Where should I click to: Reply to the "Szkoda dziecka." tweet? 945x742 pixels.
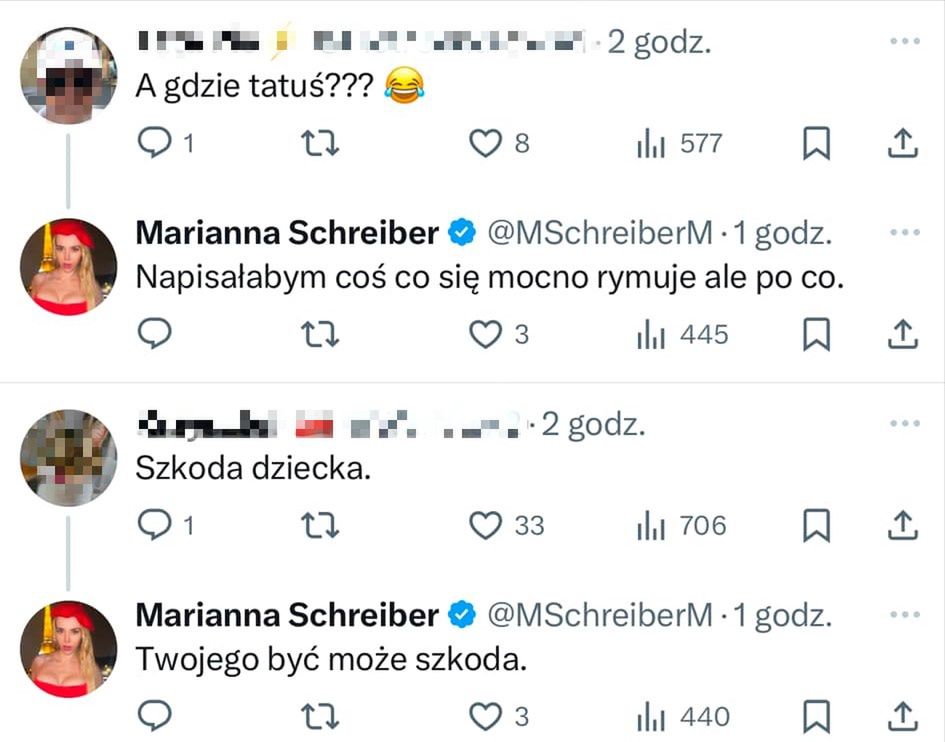coord(154,525)
